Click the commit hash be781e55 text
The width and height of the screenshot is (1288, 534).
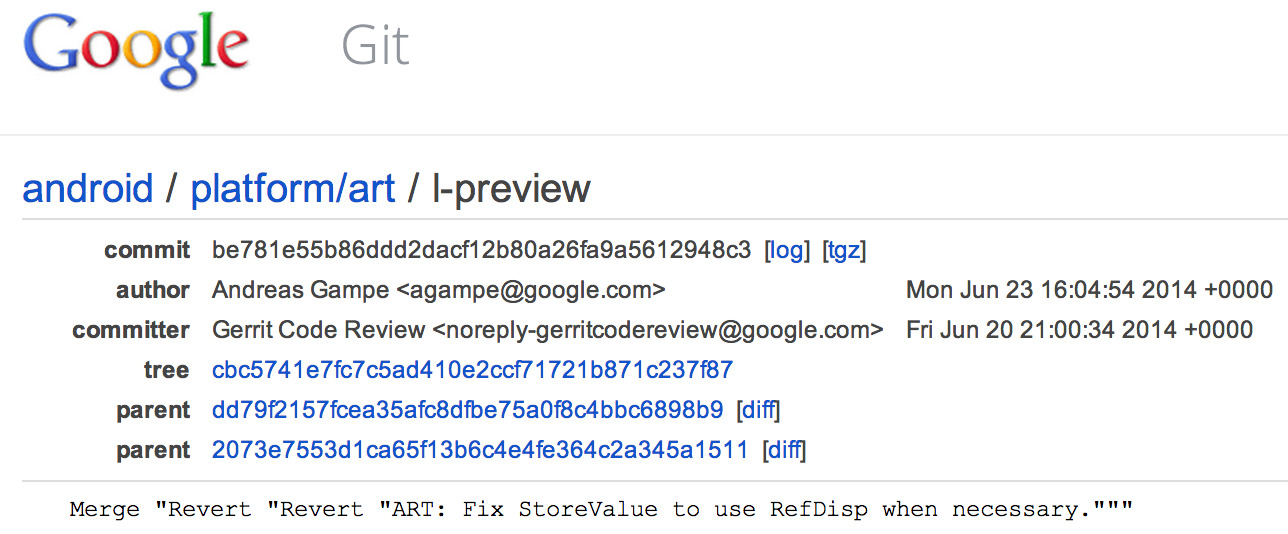481,250
